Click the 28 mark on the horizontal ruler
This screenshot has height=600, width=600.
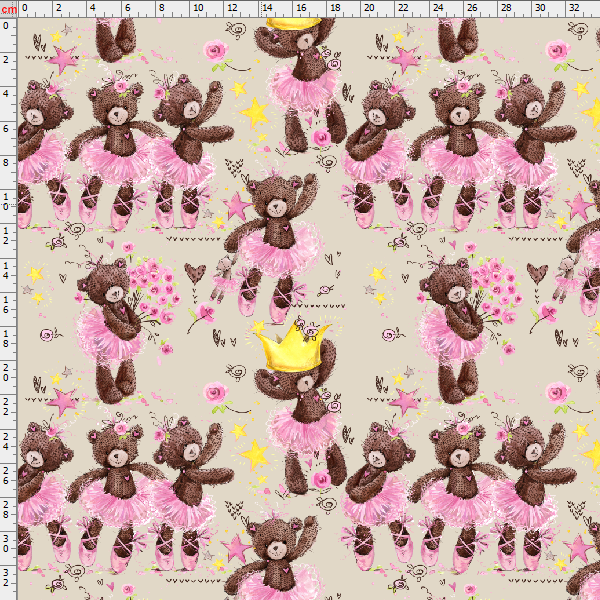coord(506,7)
